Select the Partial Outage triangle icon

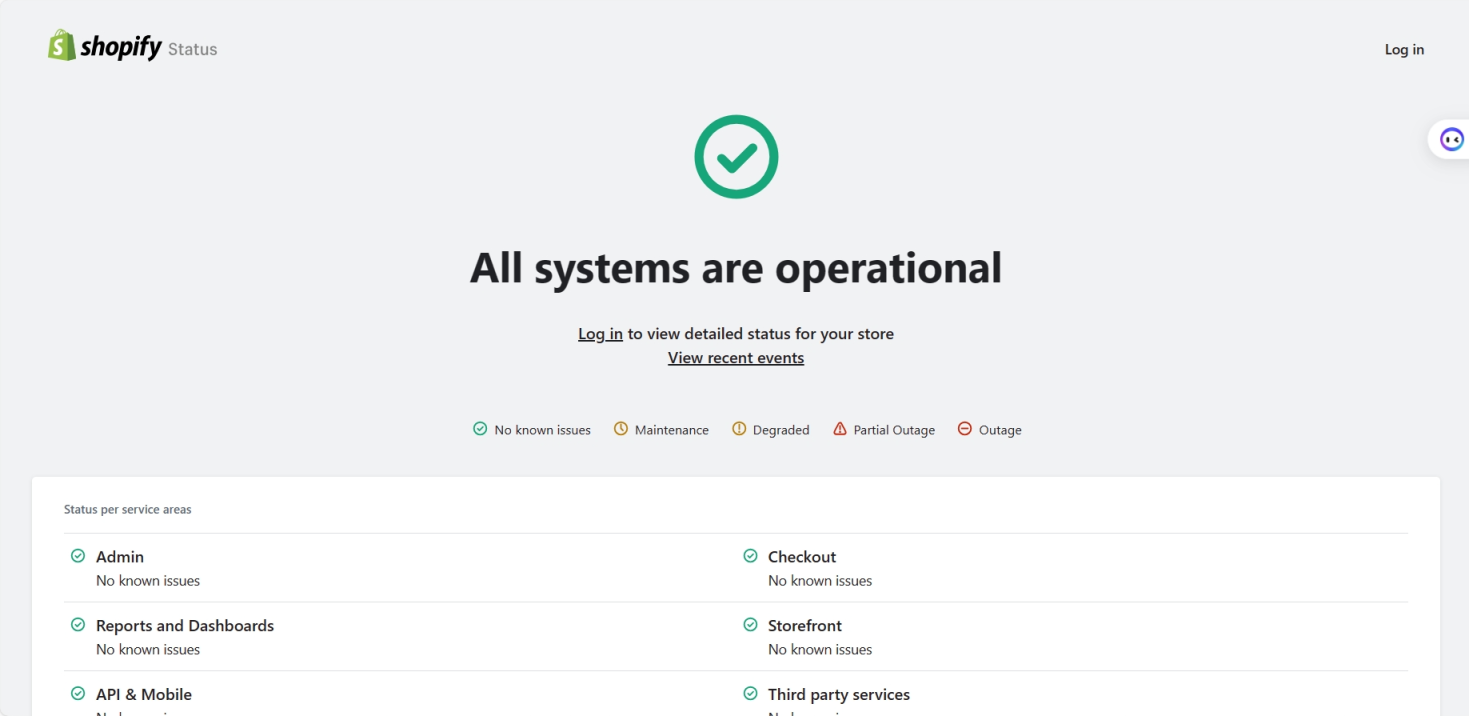pos(839,429)
